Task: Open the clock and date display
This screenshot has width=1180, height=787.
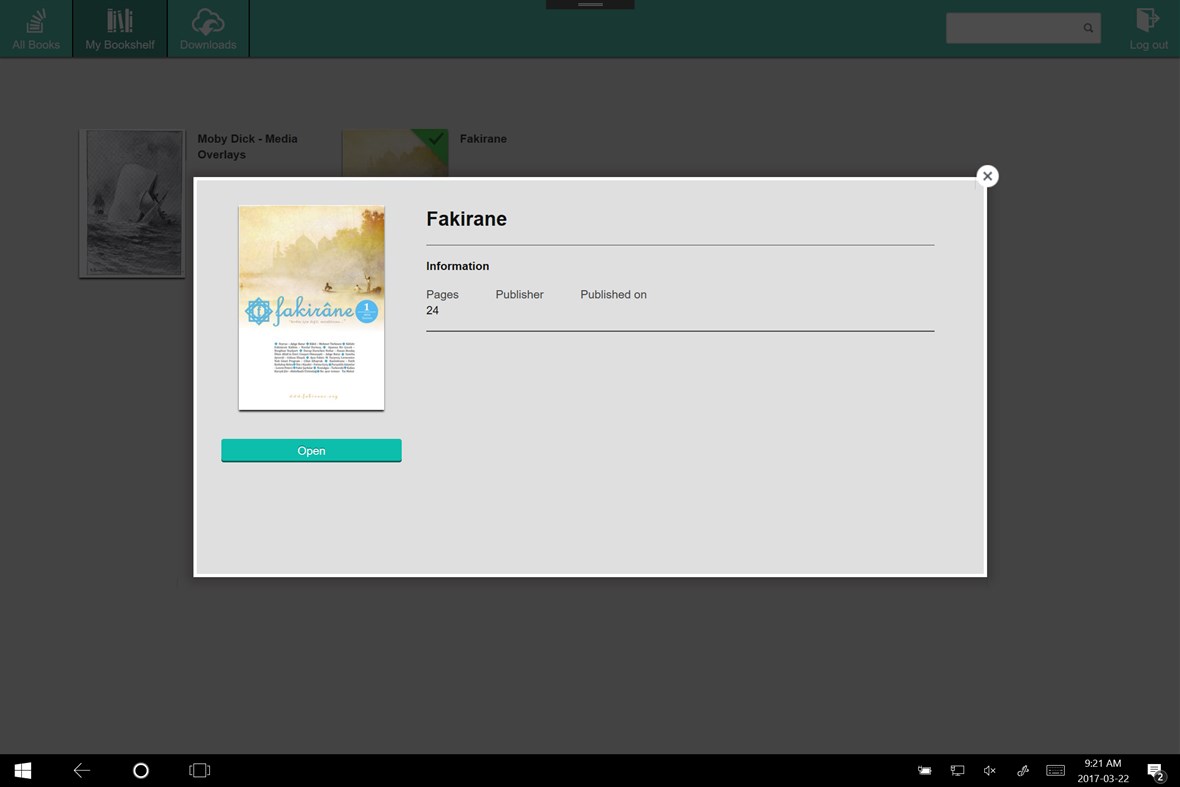Action: (x=1104, y=770)
